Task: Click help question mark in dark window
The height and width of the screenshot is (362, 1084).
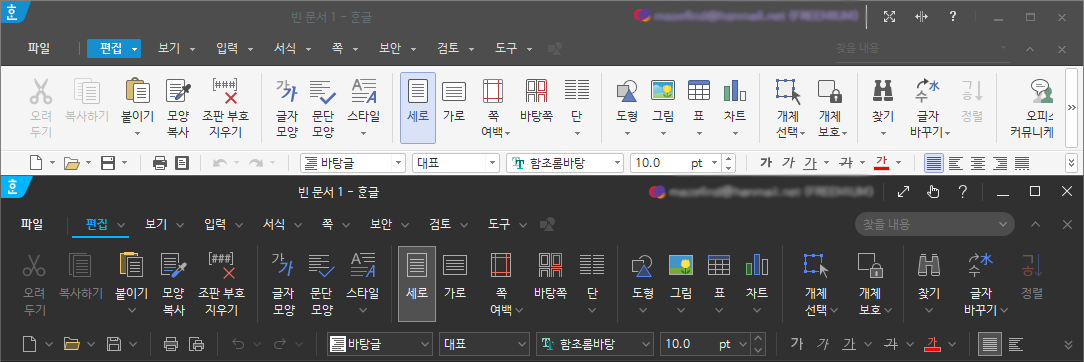Action: pyautogui.click(x=962, y=192)
